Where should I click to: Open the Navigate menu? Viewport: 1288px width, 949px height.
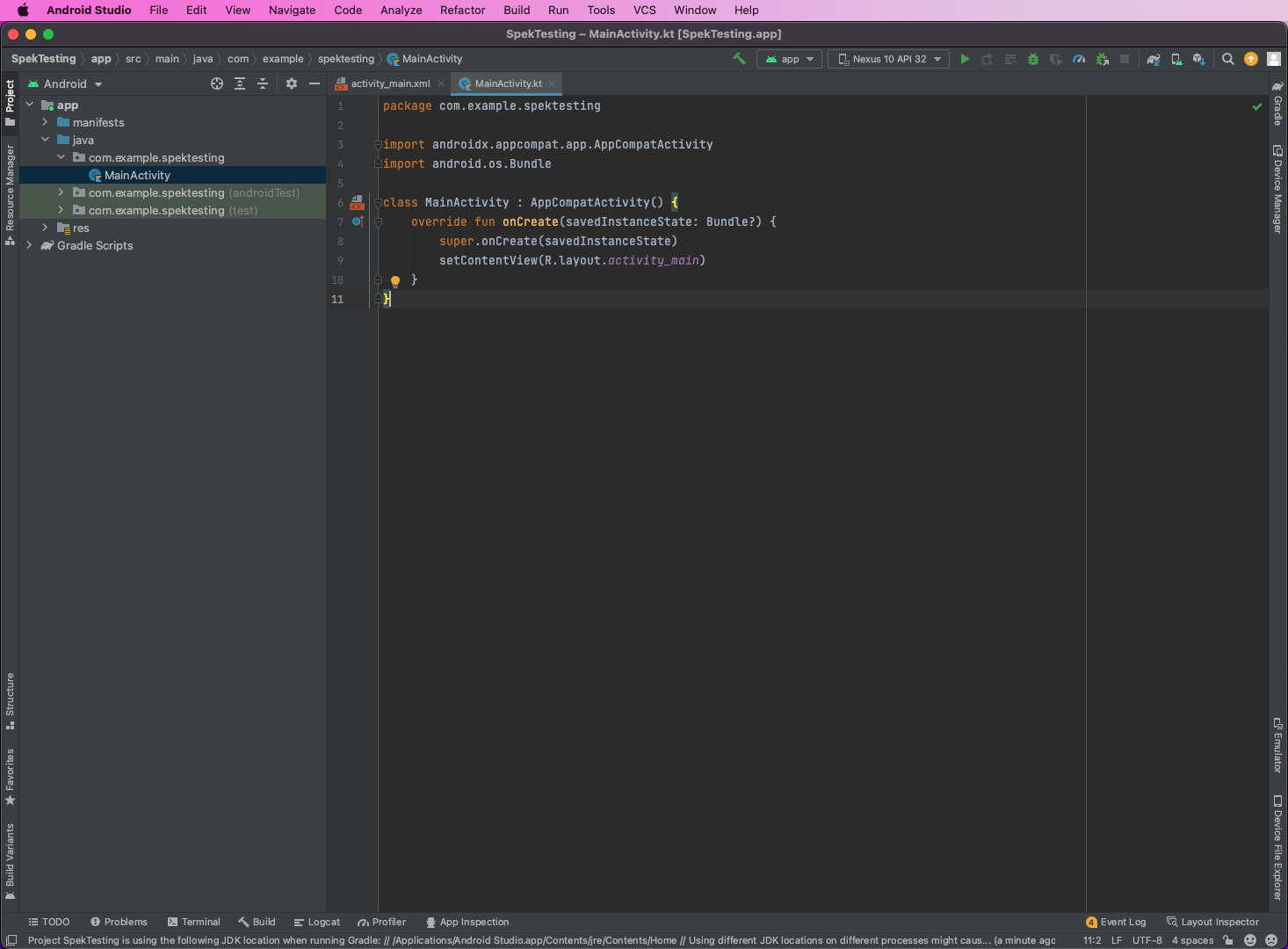coord(292,10)
